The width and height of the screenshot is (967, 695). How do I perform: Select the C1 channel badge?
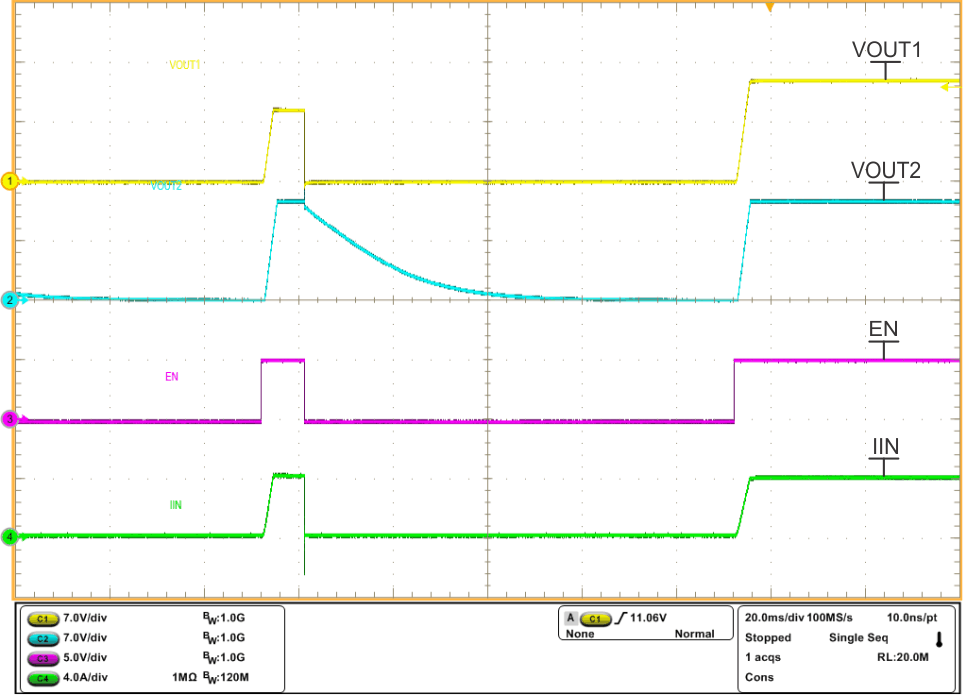(x=41, y=619)
